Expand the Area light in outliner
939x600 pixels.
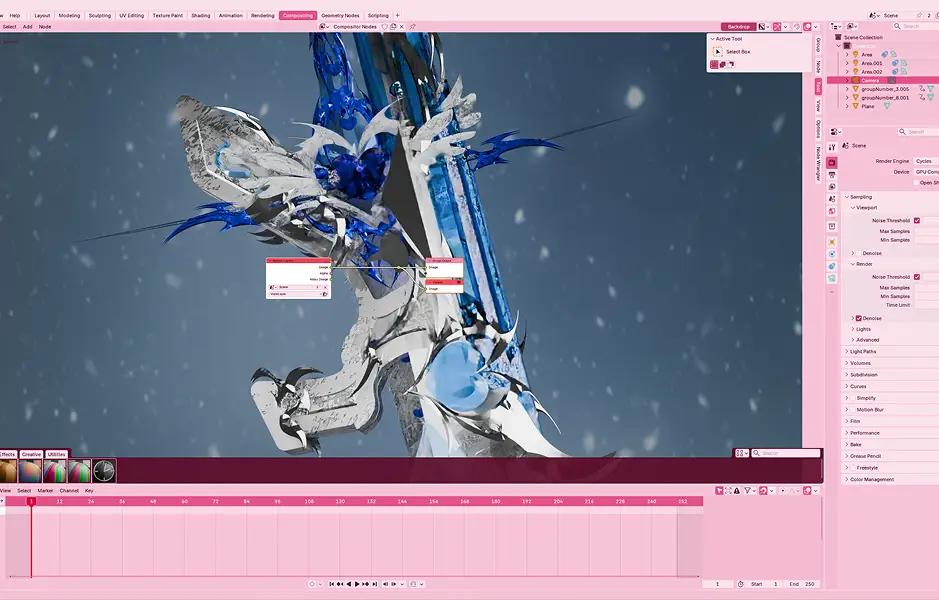tap(847, 54)
